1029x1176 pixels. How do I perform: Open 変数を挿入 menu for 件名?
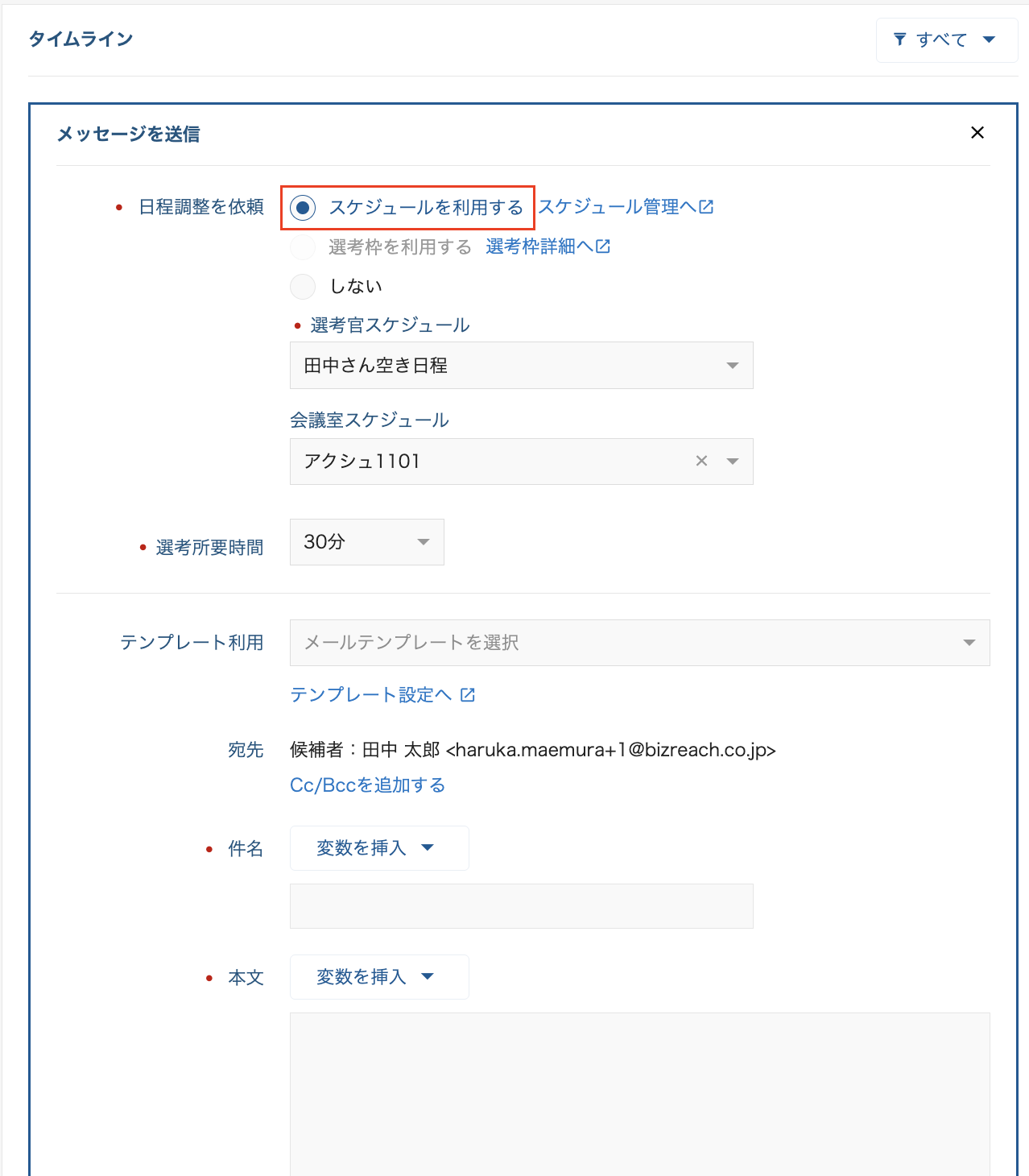[378, 848]
